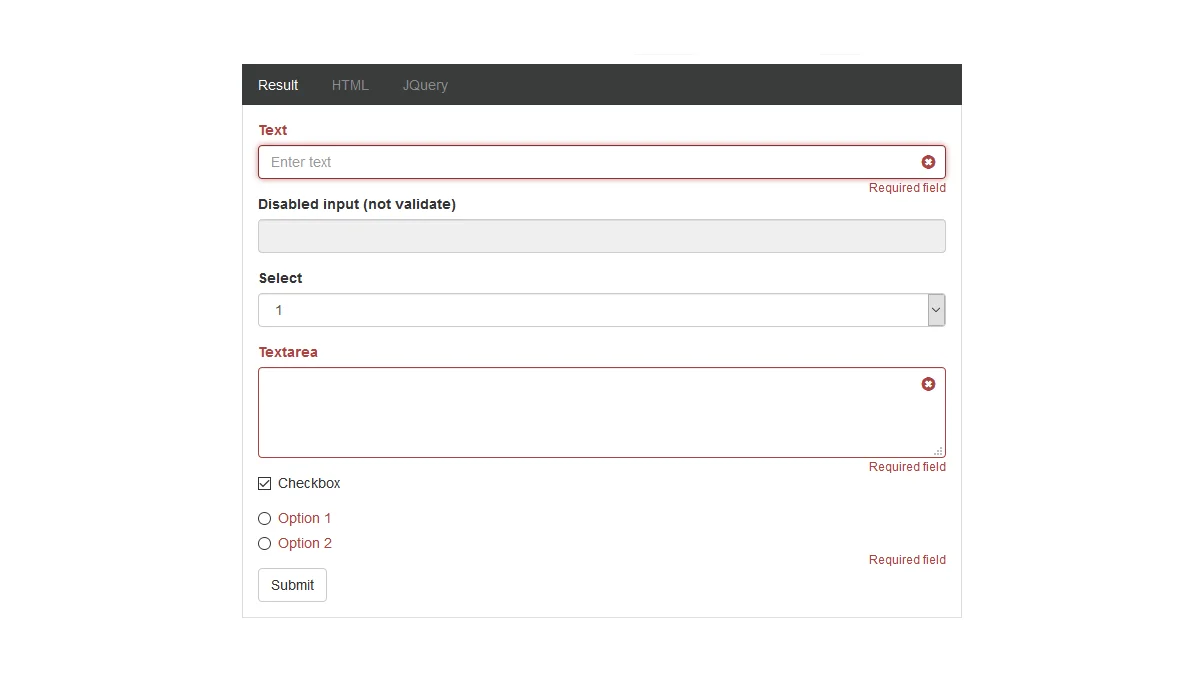Click the resize handle of the Textarea
Viewport: 1200px width, 680px height.
[940, 452]
